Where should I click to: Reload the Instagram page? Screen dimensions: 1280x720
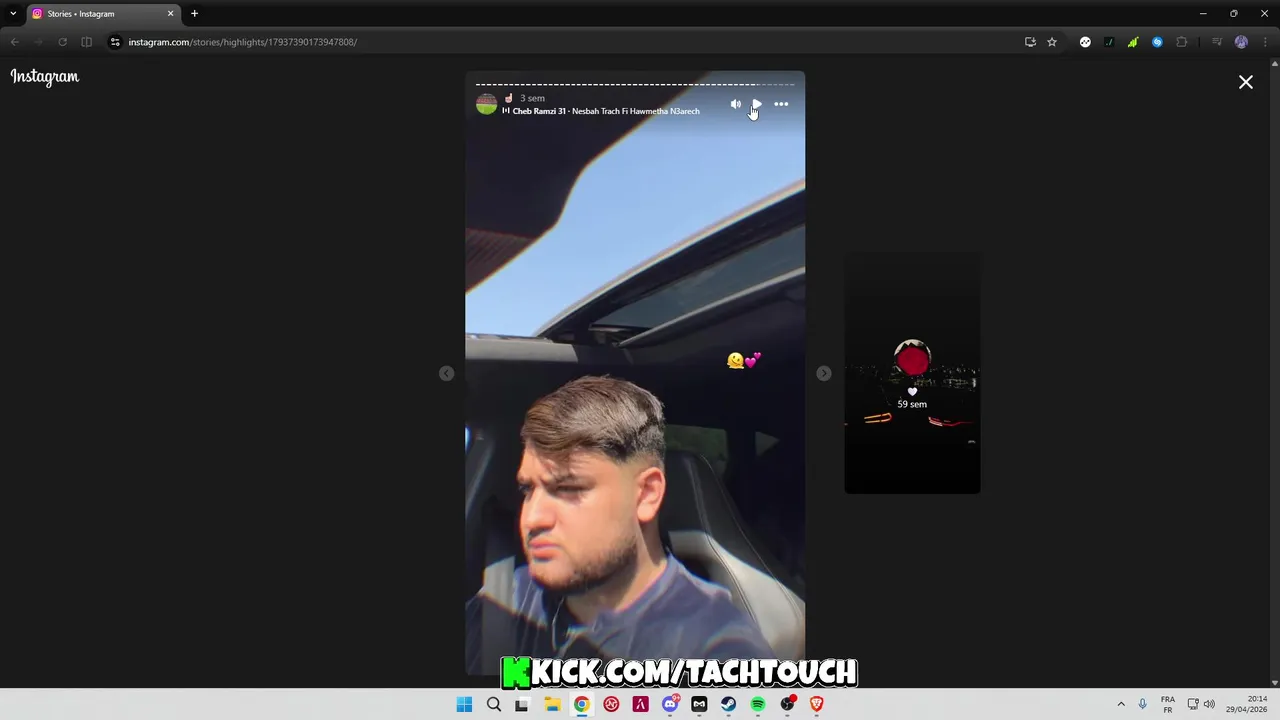click(x=62, y=42)
